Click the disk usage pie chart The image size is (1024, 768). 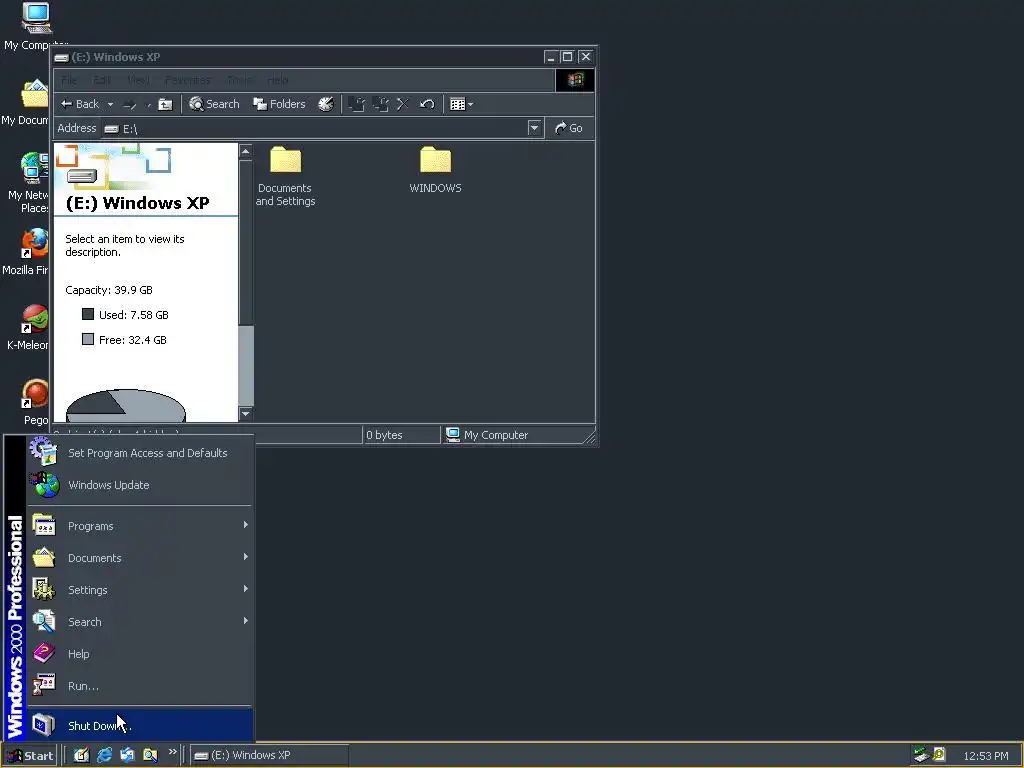pos(126,406)
